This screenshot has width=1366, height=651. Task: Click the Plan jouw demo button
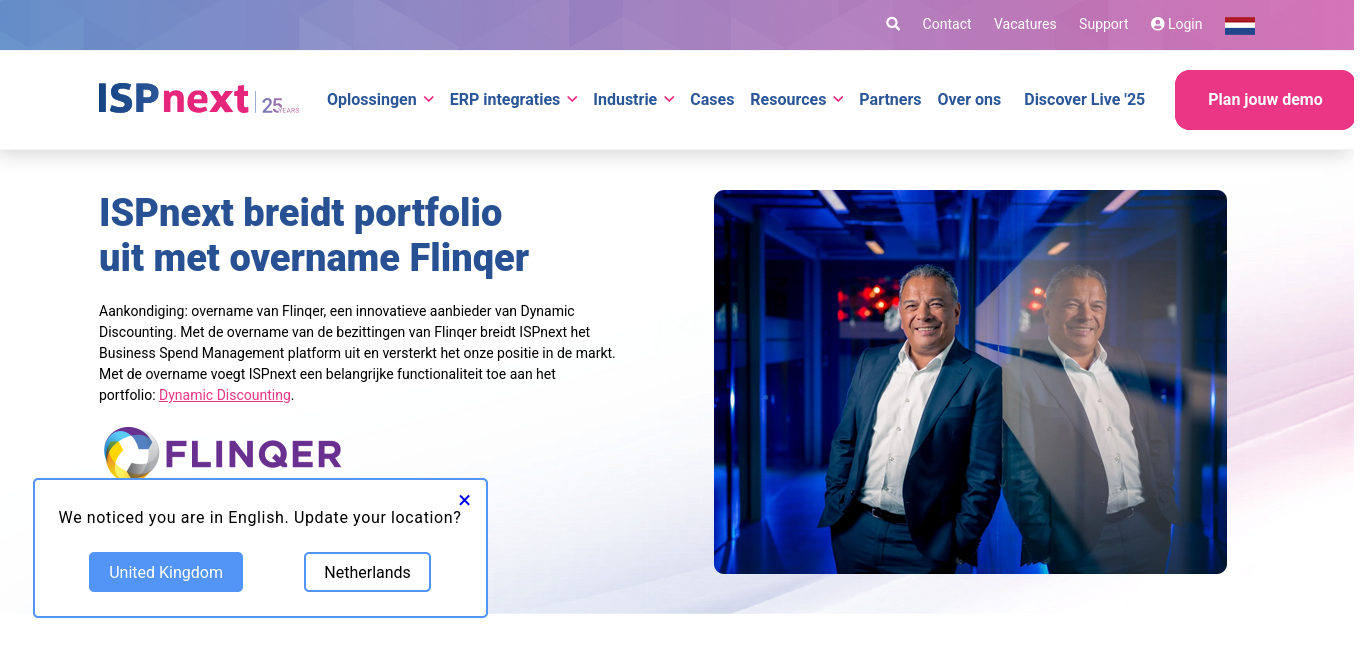click(x=1265, y=100)
